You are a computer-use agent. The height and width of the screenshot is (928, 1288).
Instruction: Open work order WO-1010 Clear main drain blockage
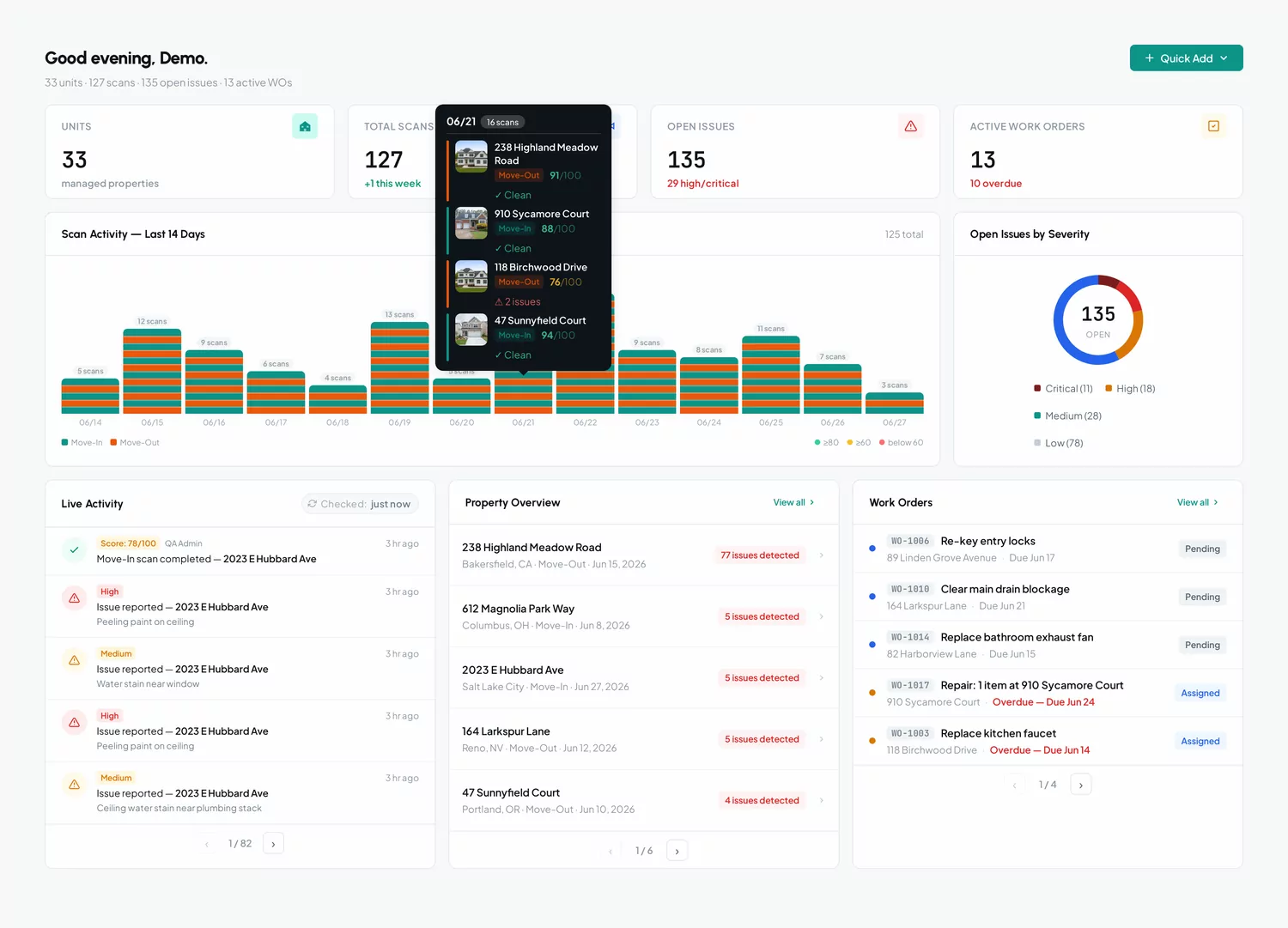click(1048, 597)
